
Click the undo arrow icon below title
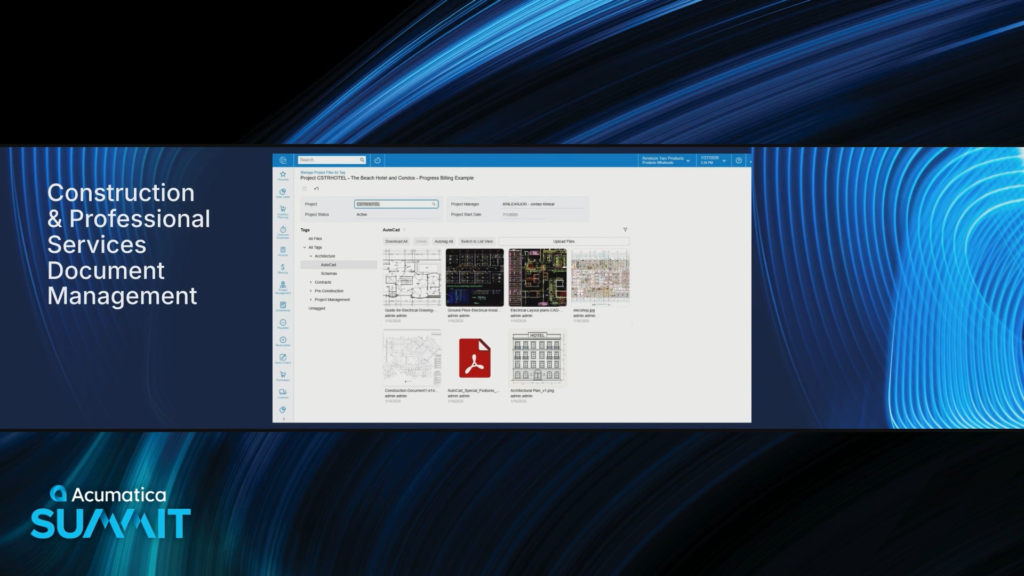pyautogui.click(x=316, y=188)
